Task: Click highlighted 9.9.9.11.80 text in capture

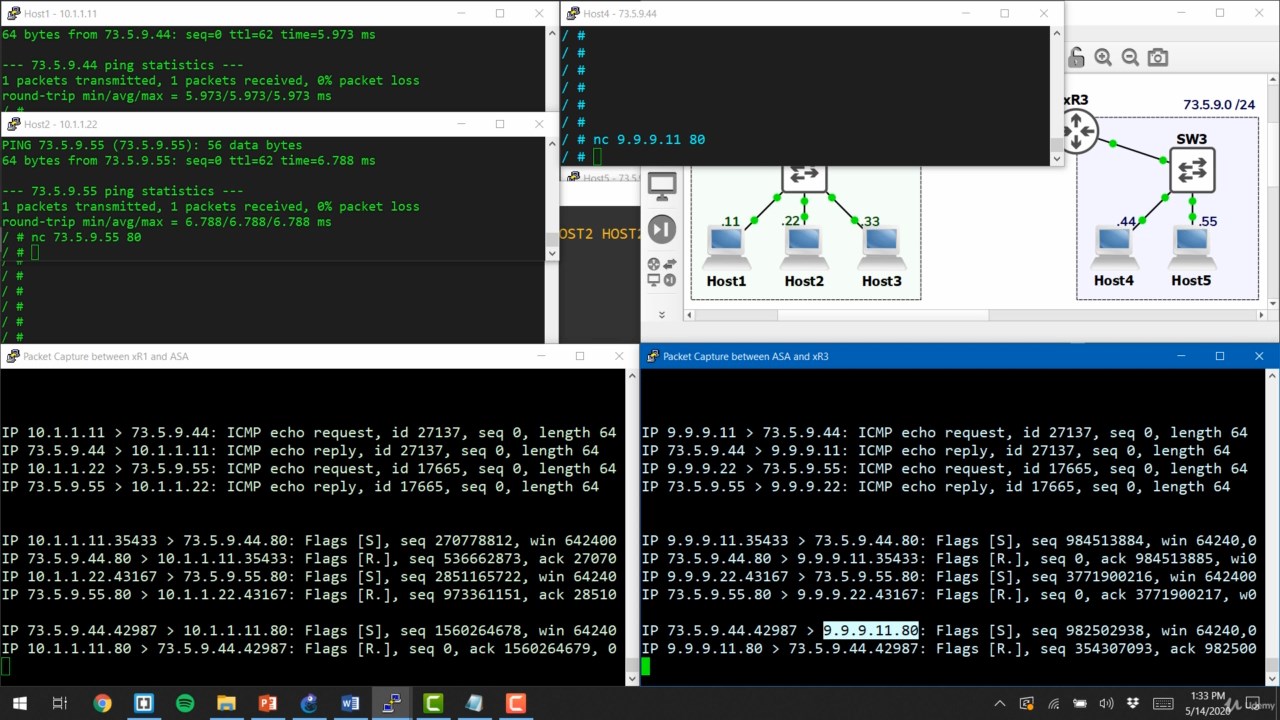Action: tap(871, 631)
